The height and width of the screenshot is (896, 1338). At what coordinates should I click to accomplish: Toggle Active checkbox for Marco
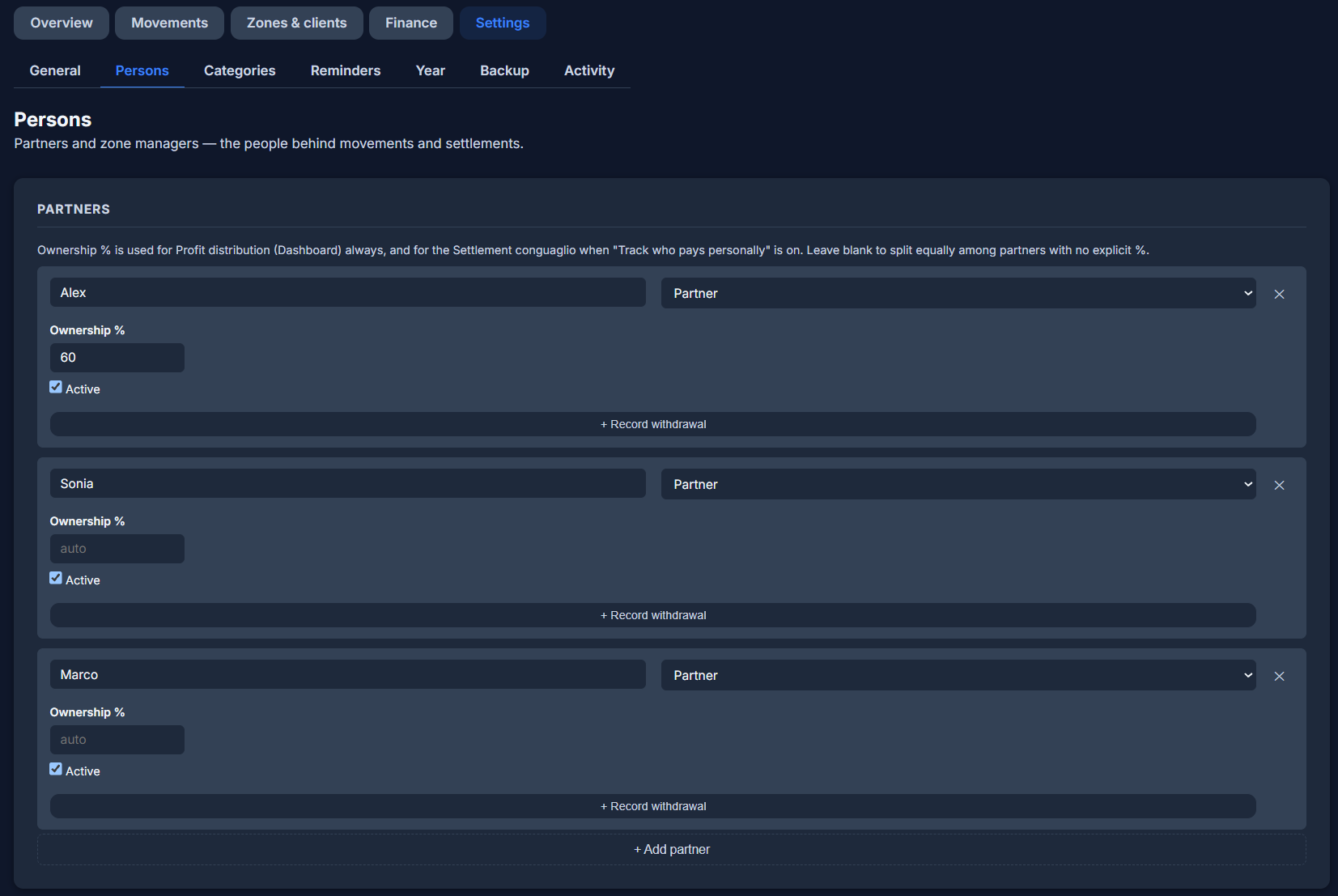(56, 769)
